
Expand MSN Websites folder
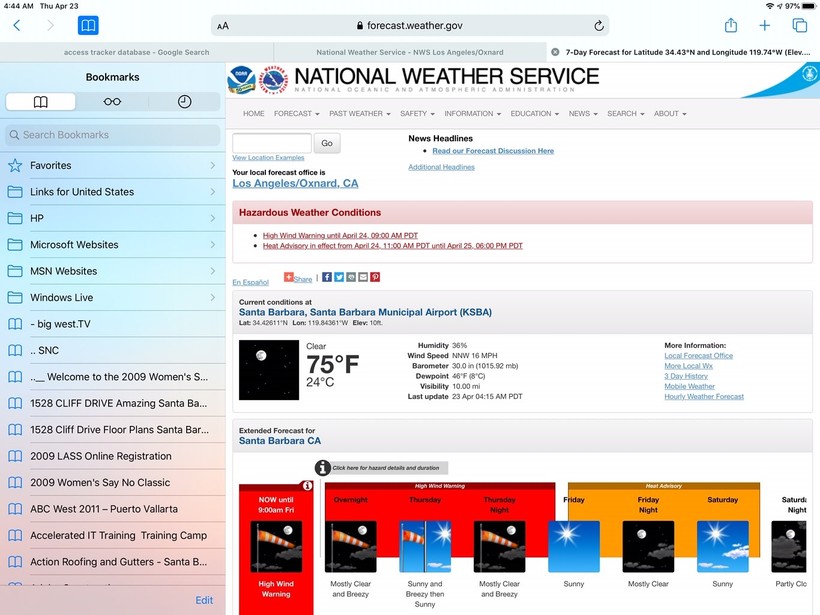(x=112, y=271)
